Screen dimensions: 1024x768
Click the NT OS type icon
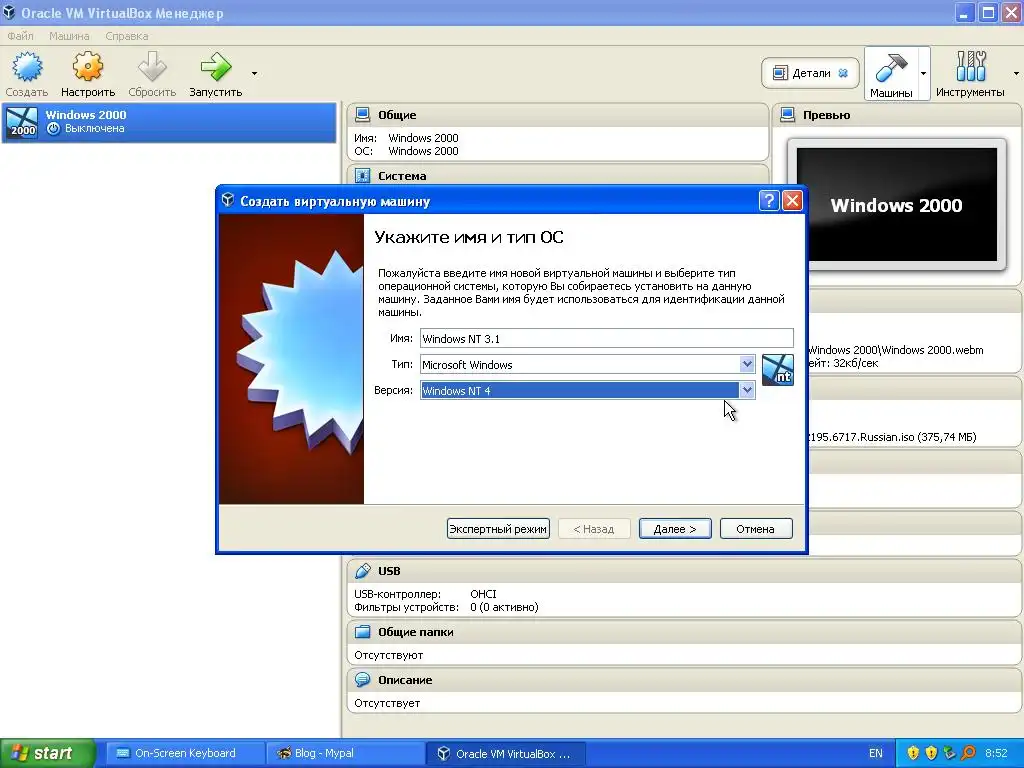(778, 370)
